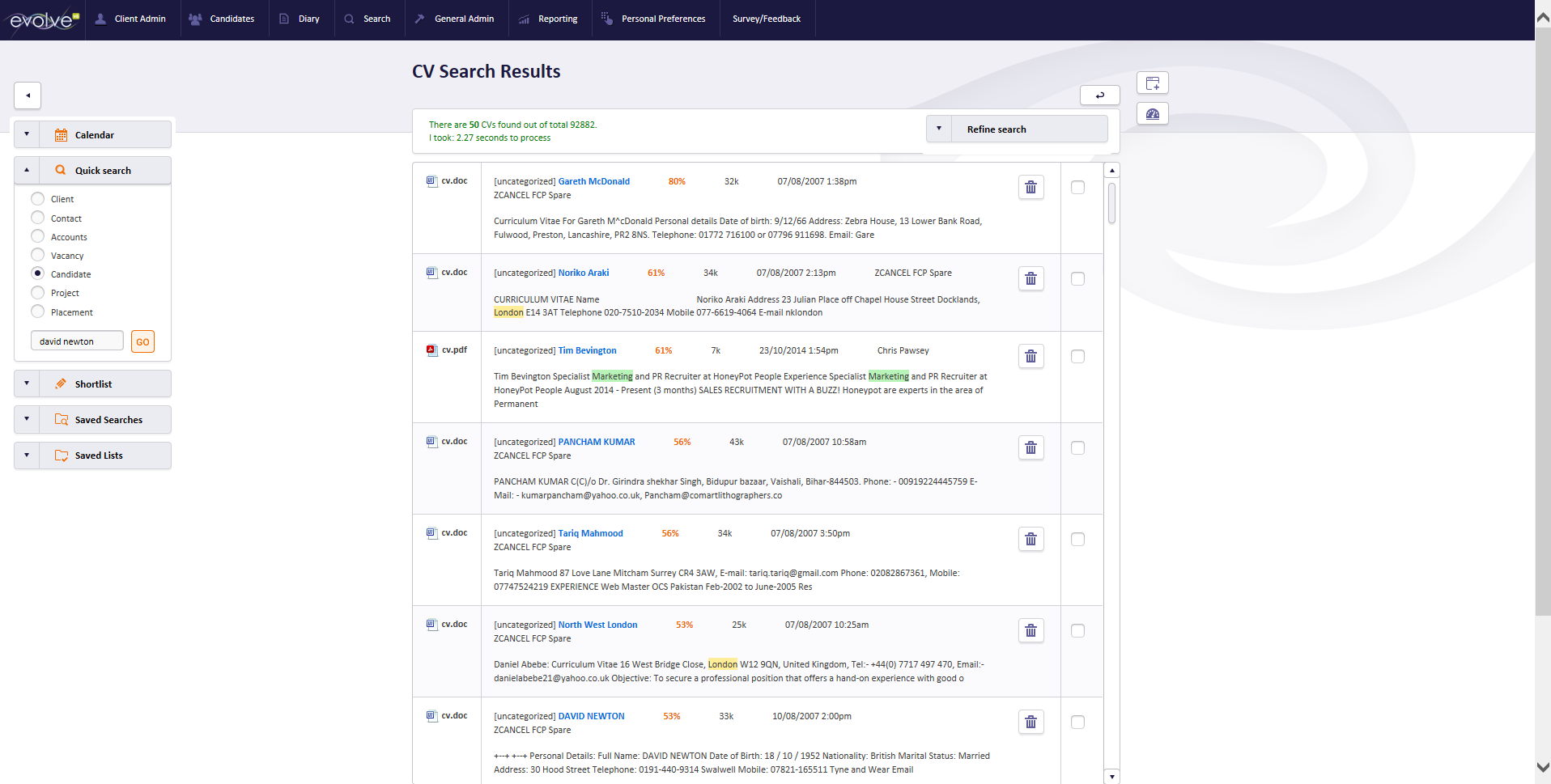1551x784 pixels.
Task: Select the Vacancy radio button
Action: point(37,255)
